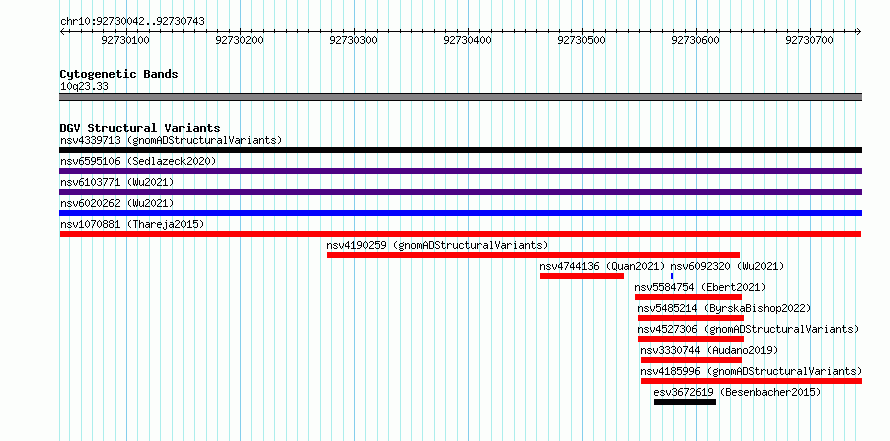
Task: Select the black bar under esv3672619
Action: coord(685,402)
